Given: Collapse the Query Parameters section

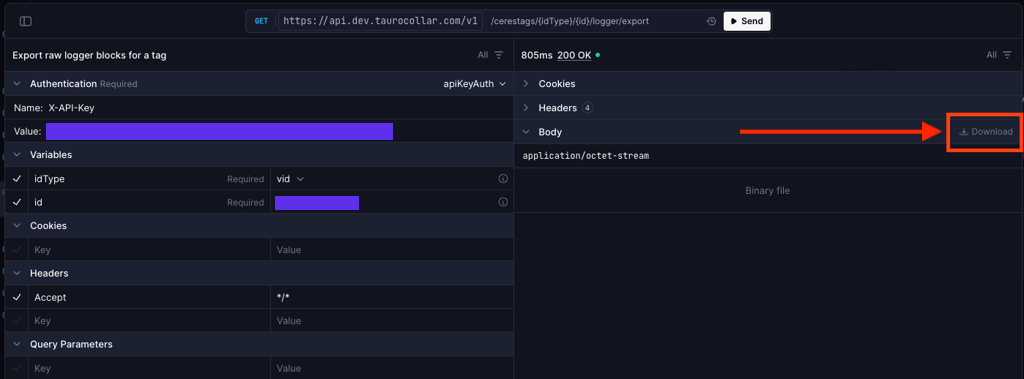Looking at the screenshot, I should tap(18, 344).
